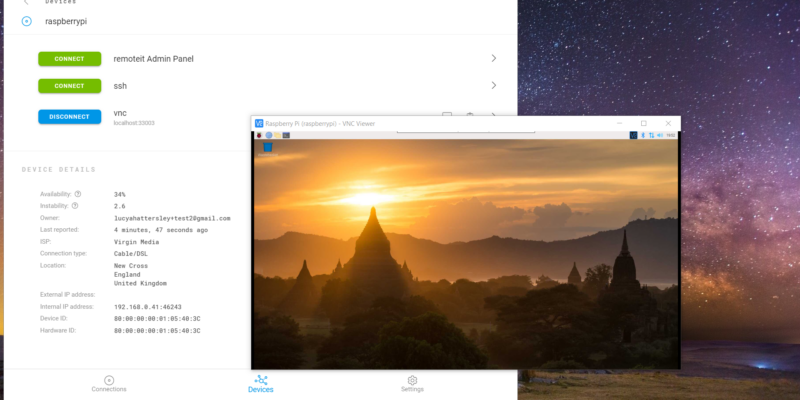Select the remoteit Admin Panel service name
800x400 pixels.
coord(154,59)
